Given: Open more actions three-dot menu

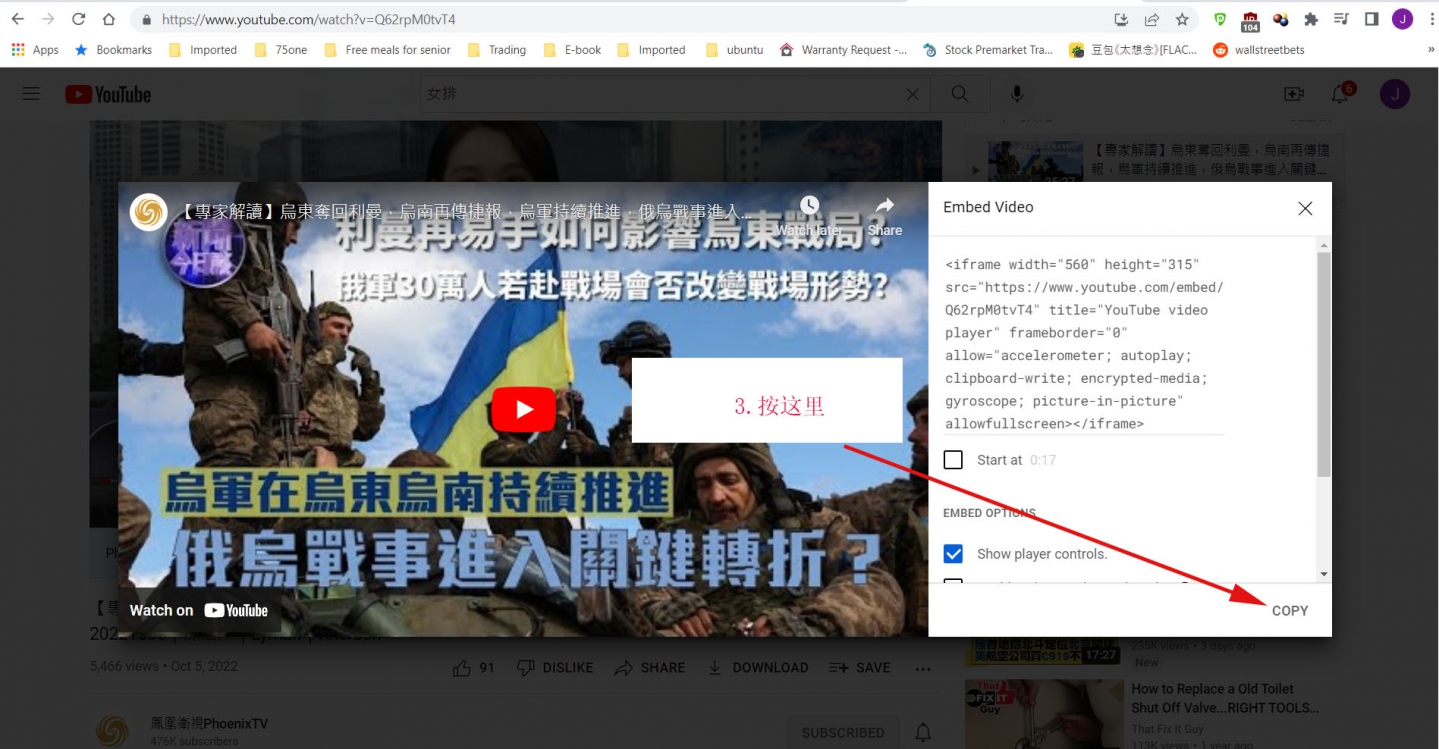Looking at the screenshot, I should tap(923, 668).
